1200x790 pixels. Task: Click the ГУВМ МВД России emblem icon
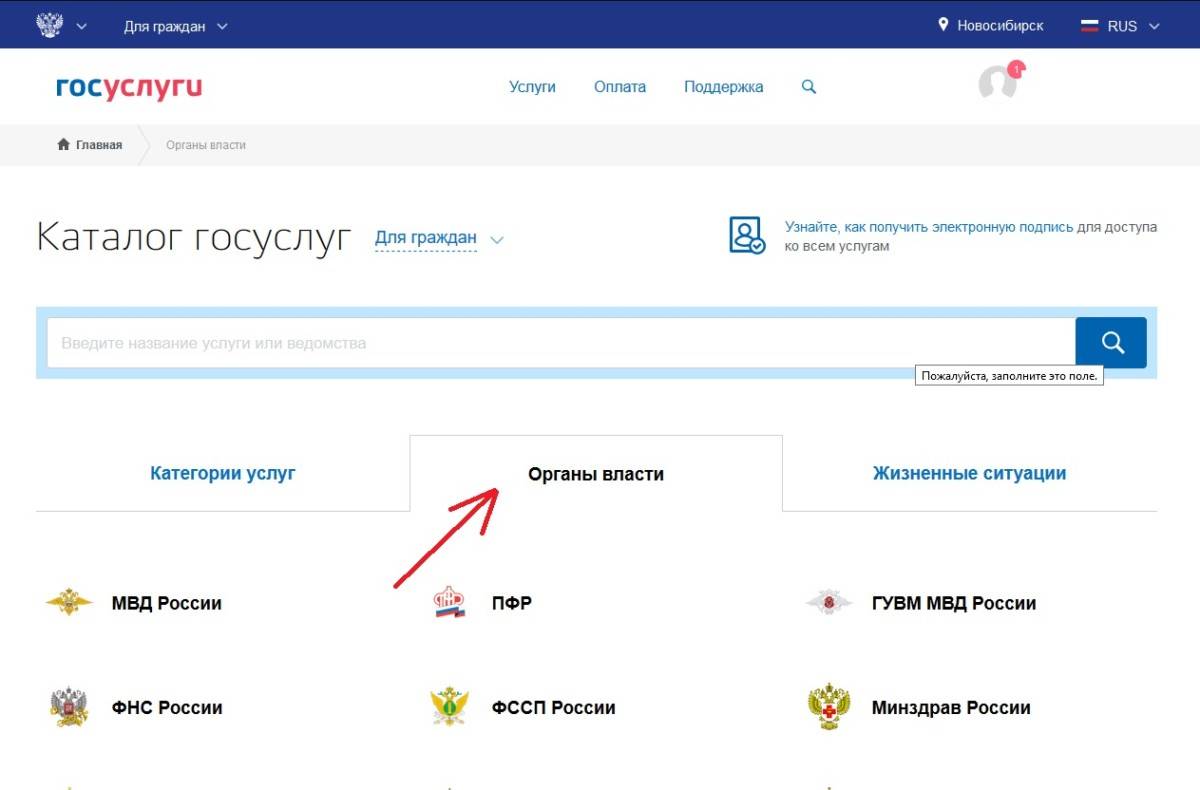click(828, 603)
